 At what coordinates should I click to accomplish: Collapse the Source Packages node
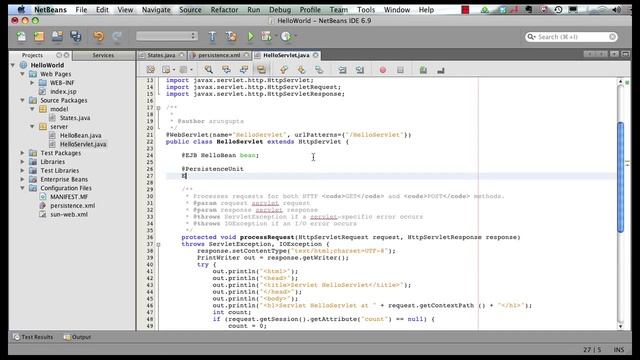point(22,100)
